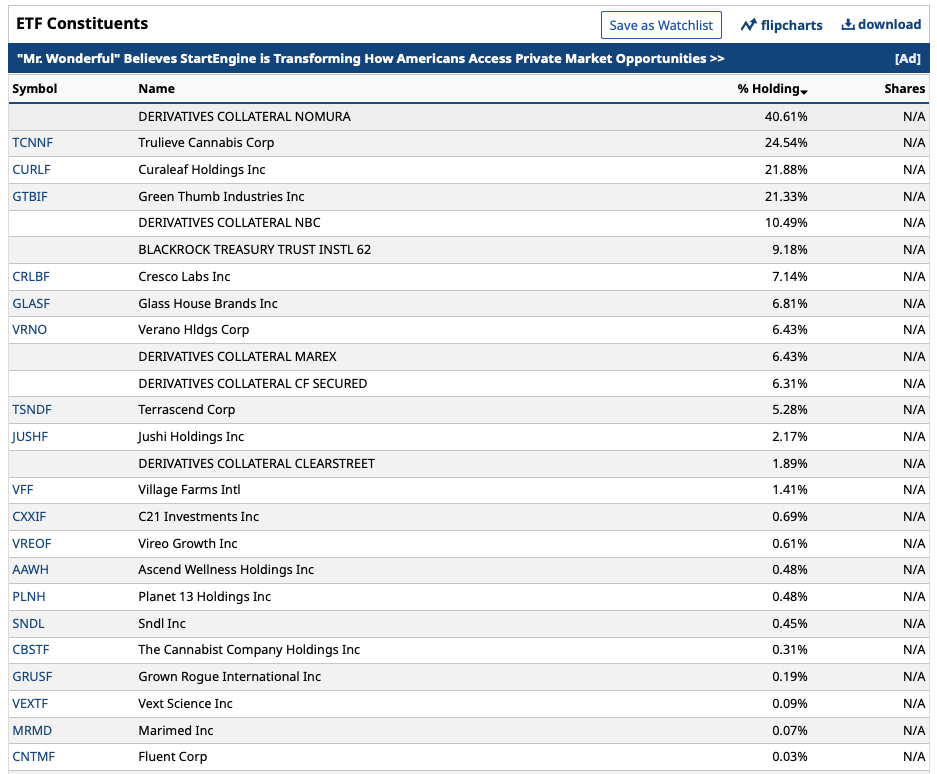Sort by Symbol column header

click(x=35, y=88)
